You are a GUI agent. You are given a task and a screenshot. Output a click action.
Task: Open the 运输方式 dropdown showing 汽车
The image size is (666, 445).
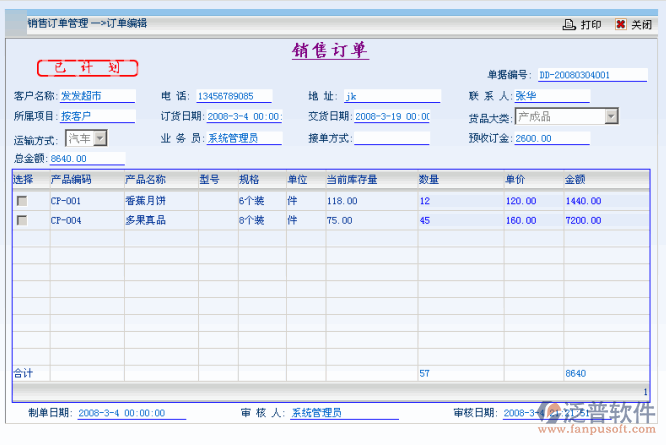[x=100, y=138]
